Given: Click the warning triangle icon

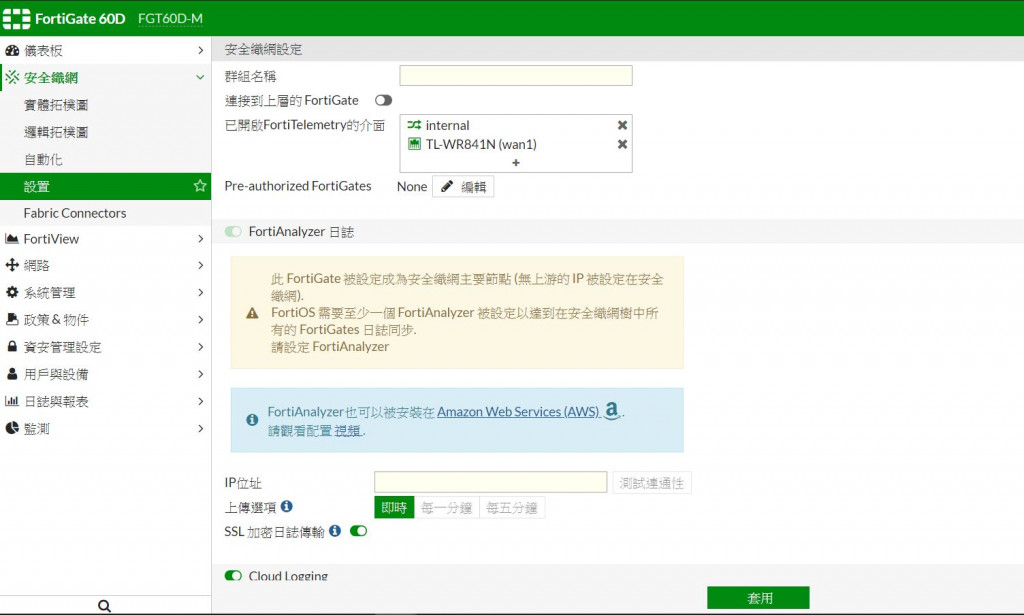Looking at the screenshot, I should click(x=252, y=313).
